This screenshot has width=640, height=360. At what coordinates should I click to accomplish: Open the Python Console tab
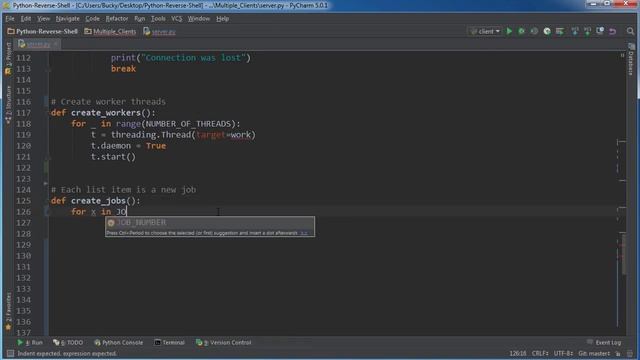tap(118, 342)
